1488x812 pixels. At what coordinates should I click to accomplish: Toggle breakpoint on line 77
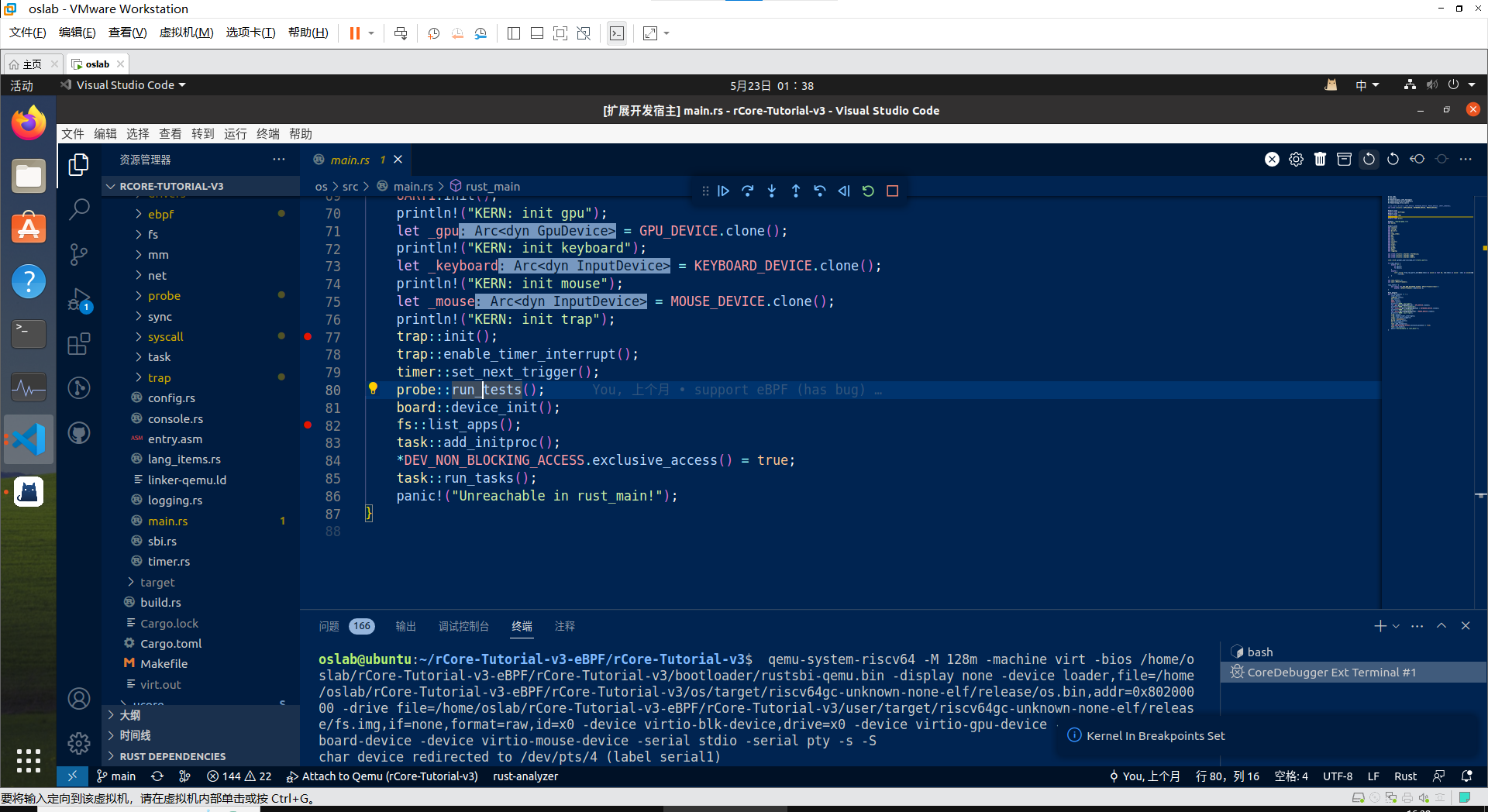coord(308,337)
